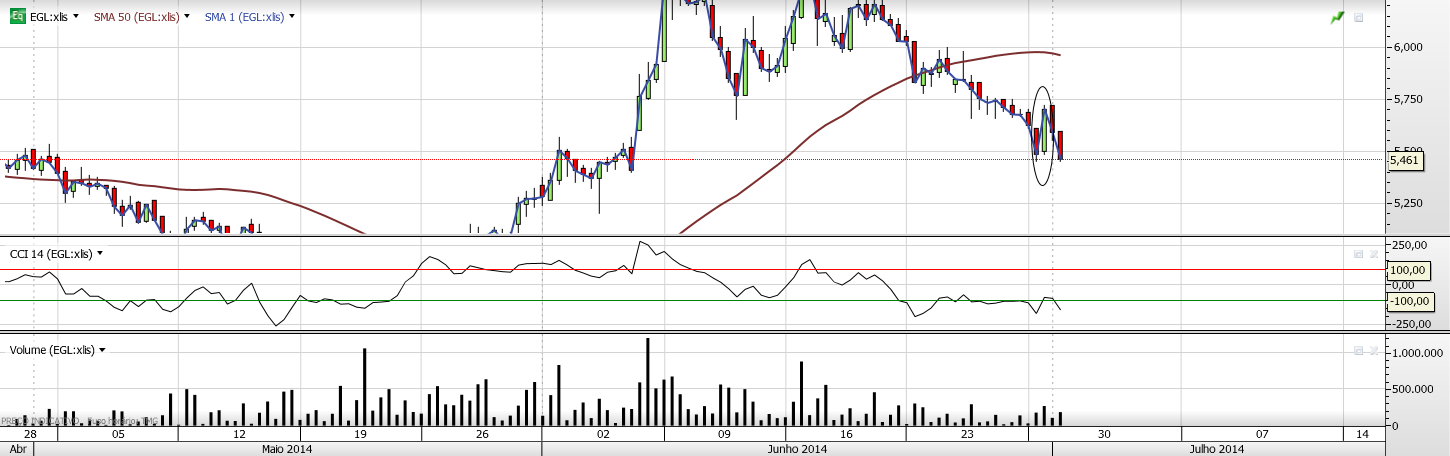
Task: Click the 1.000.000 volume axis label
Action: coord(1418,354)
